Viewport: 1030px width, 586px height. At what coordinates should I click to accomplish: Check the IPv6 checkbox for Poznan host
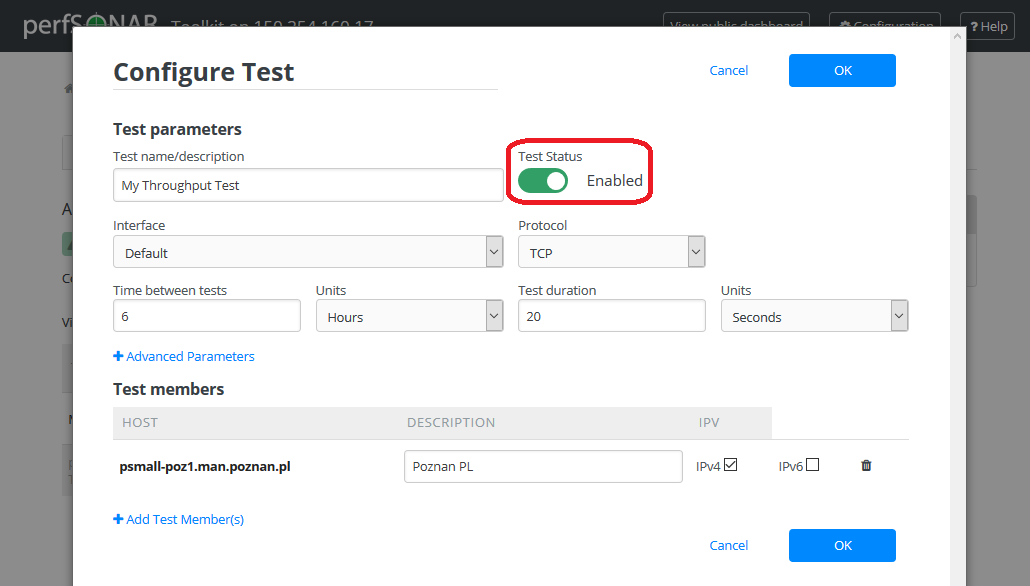(813, 464)
